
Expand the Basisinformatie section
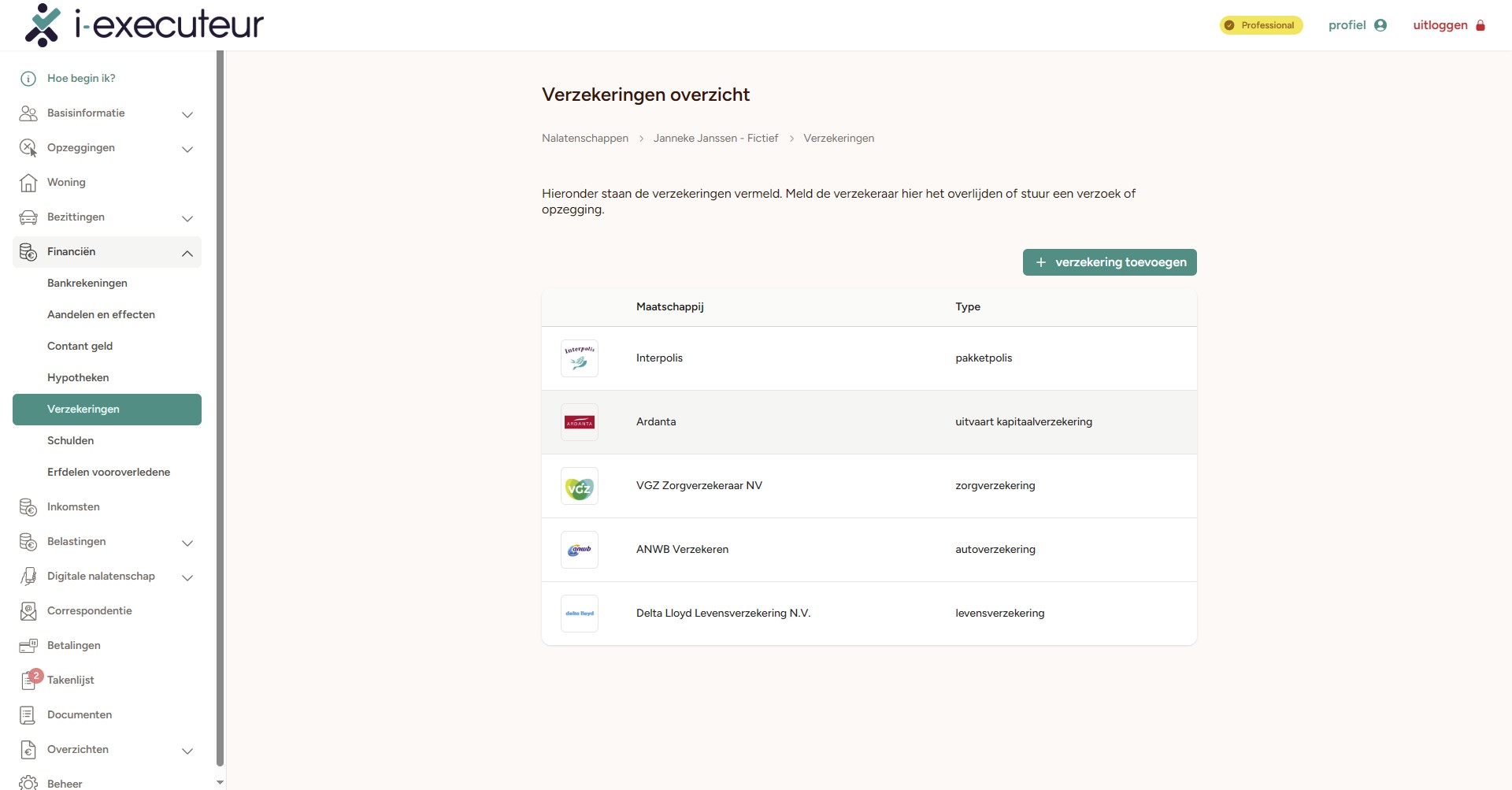187,114
